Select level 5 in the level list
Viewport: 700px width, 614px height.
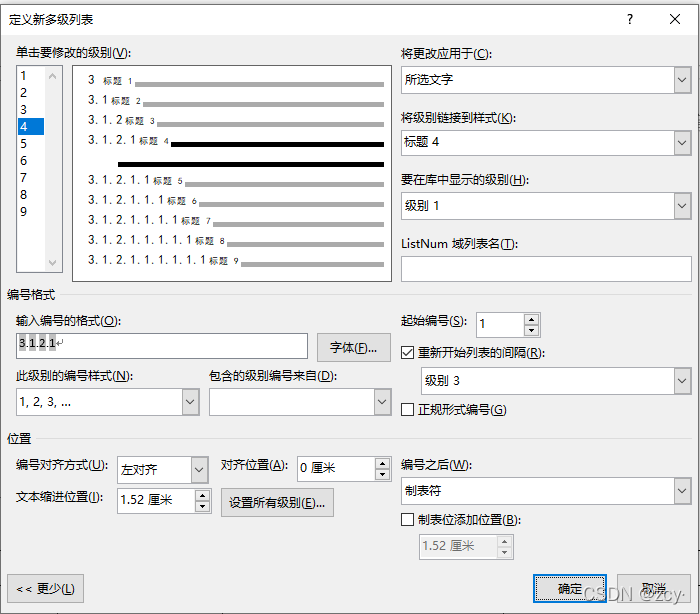pyautogui.click(x=30, y=143)
